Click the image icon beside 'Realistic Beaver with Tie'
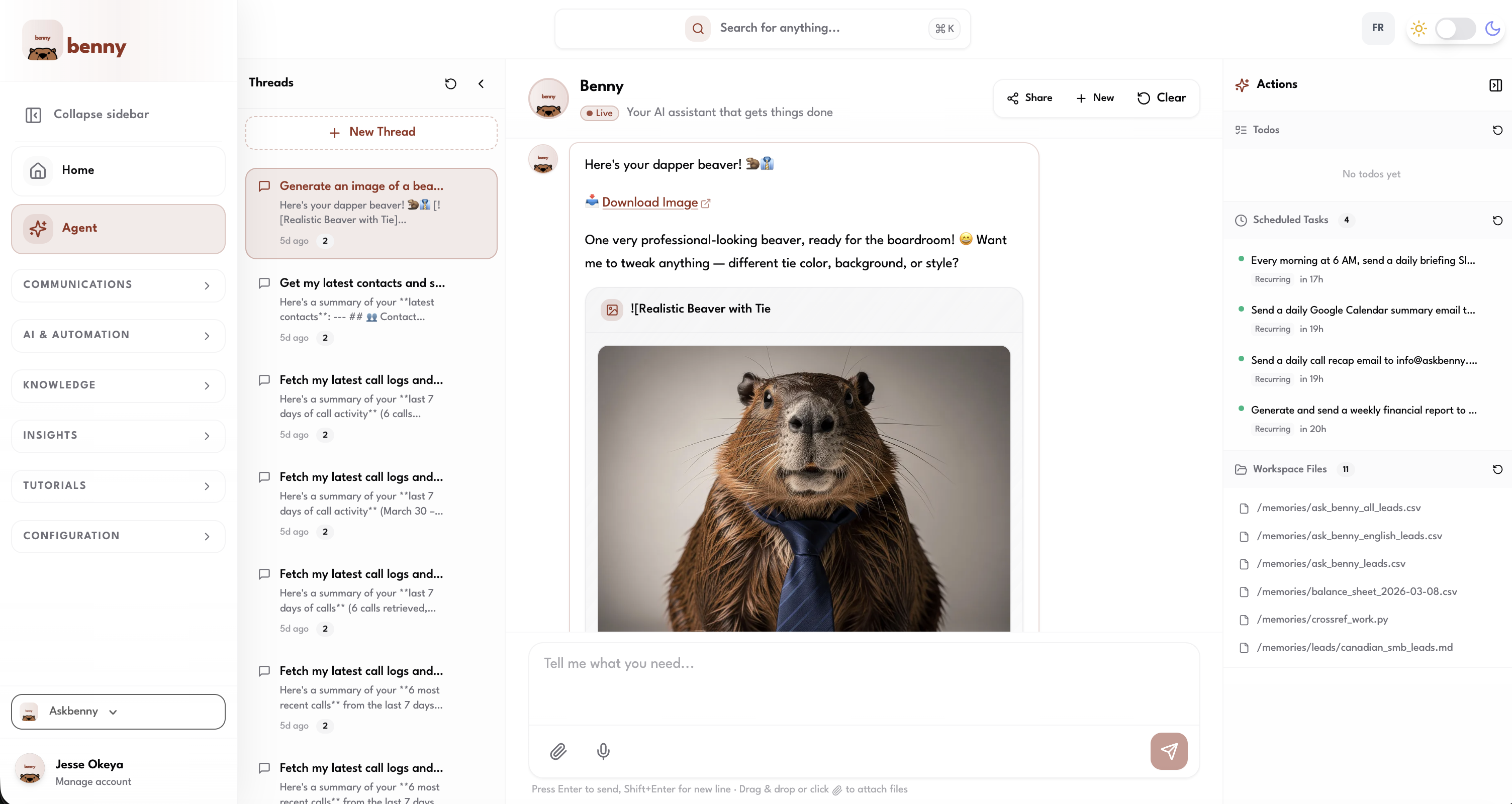The width and height of the screenshot is (1512, 804). click(612, 309)
